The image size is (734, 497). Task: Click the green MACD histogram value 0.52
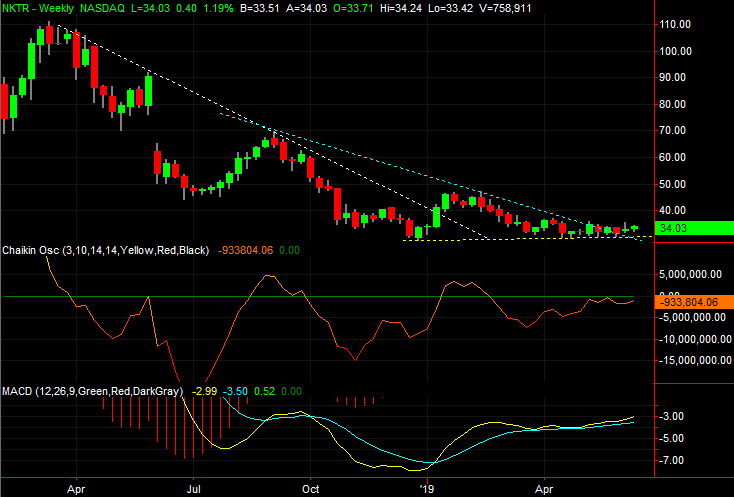[264, 391]
